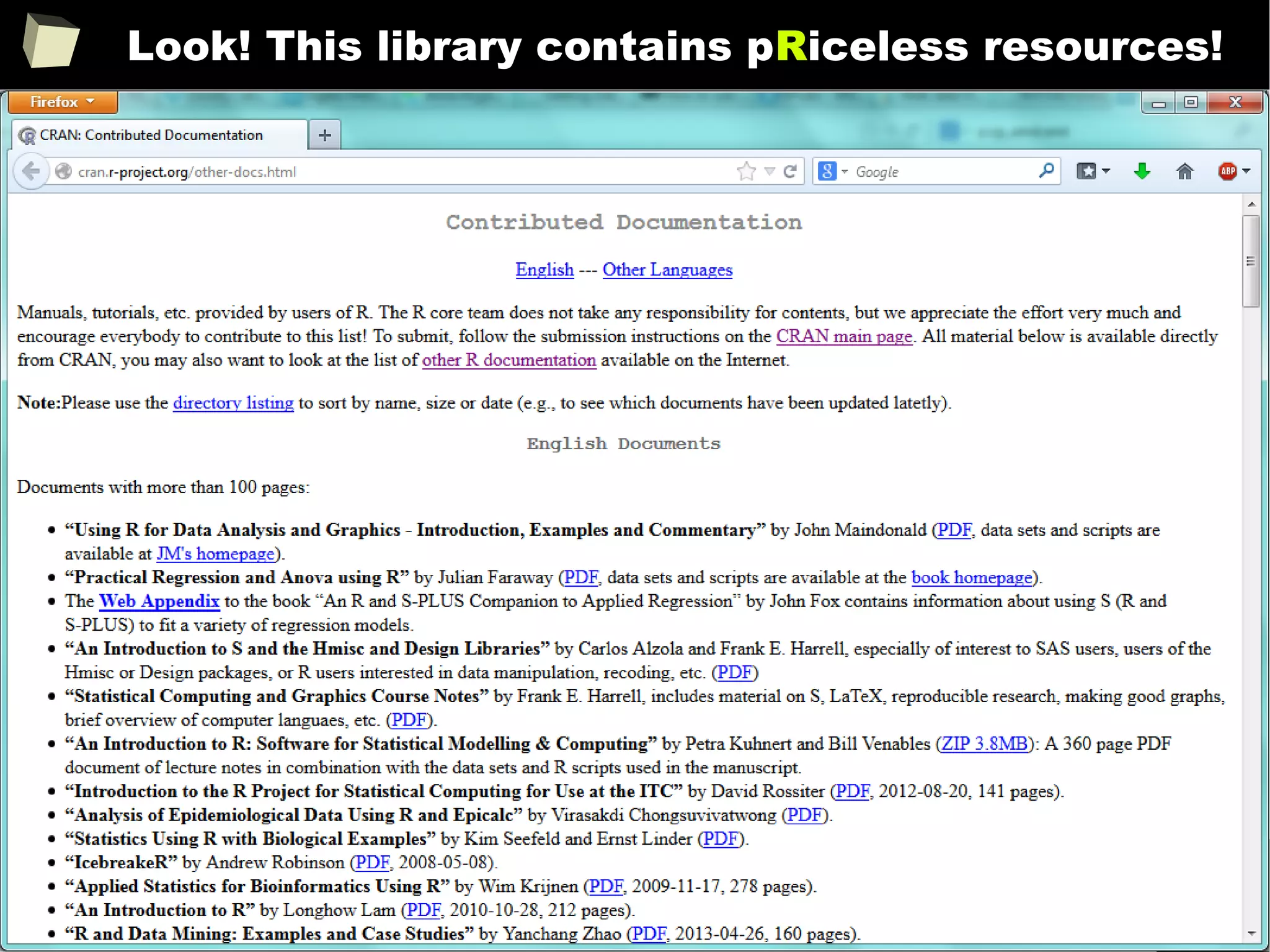The image size is (1270, 952).
Task: Open the CRAN main page link
Action: tap(844, 336)
